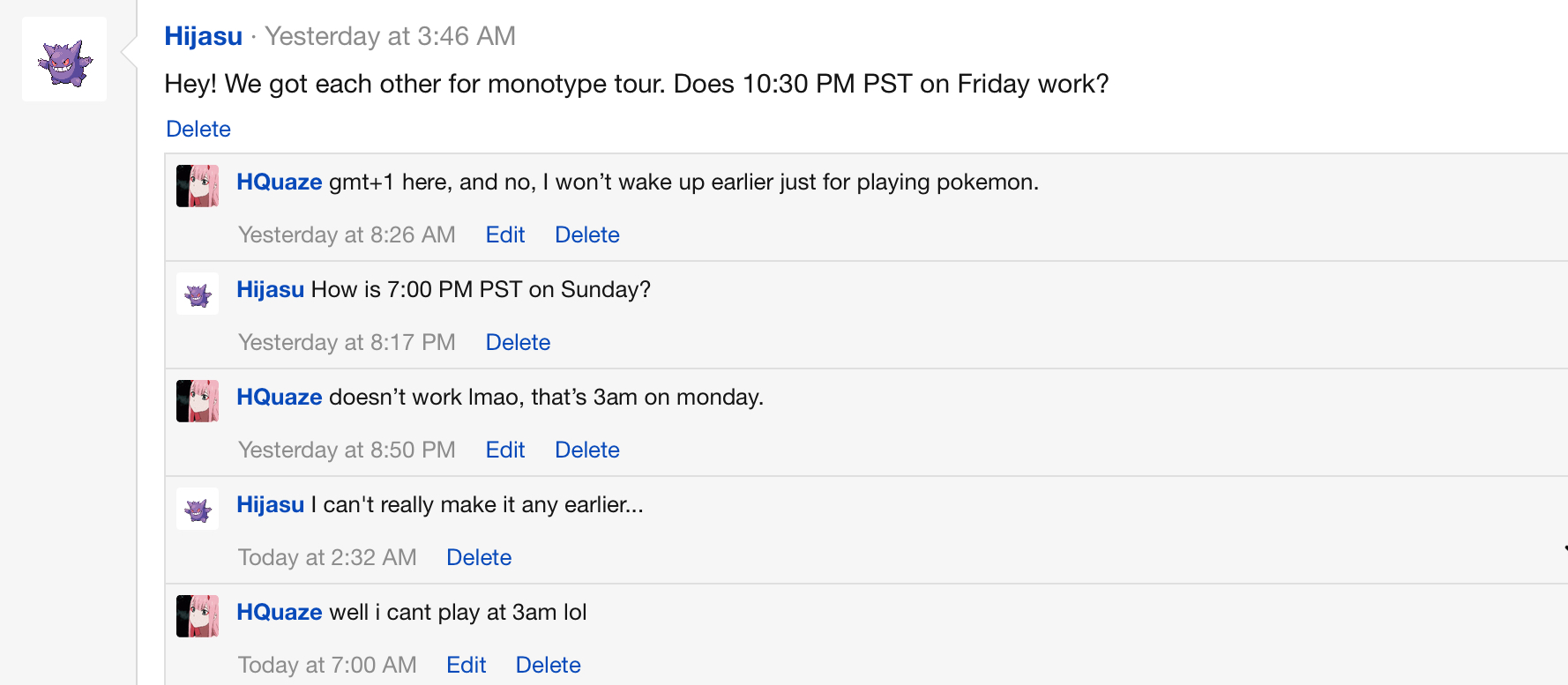Delete Hijasu's comment from 8:17 PM

(518, 342)
